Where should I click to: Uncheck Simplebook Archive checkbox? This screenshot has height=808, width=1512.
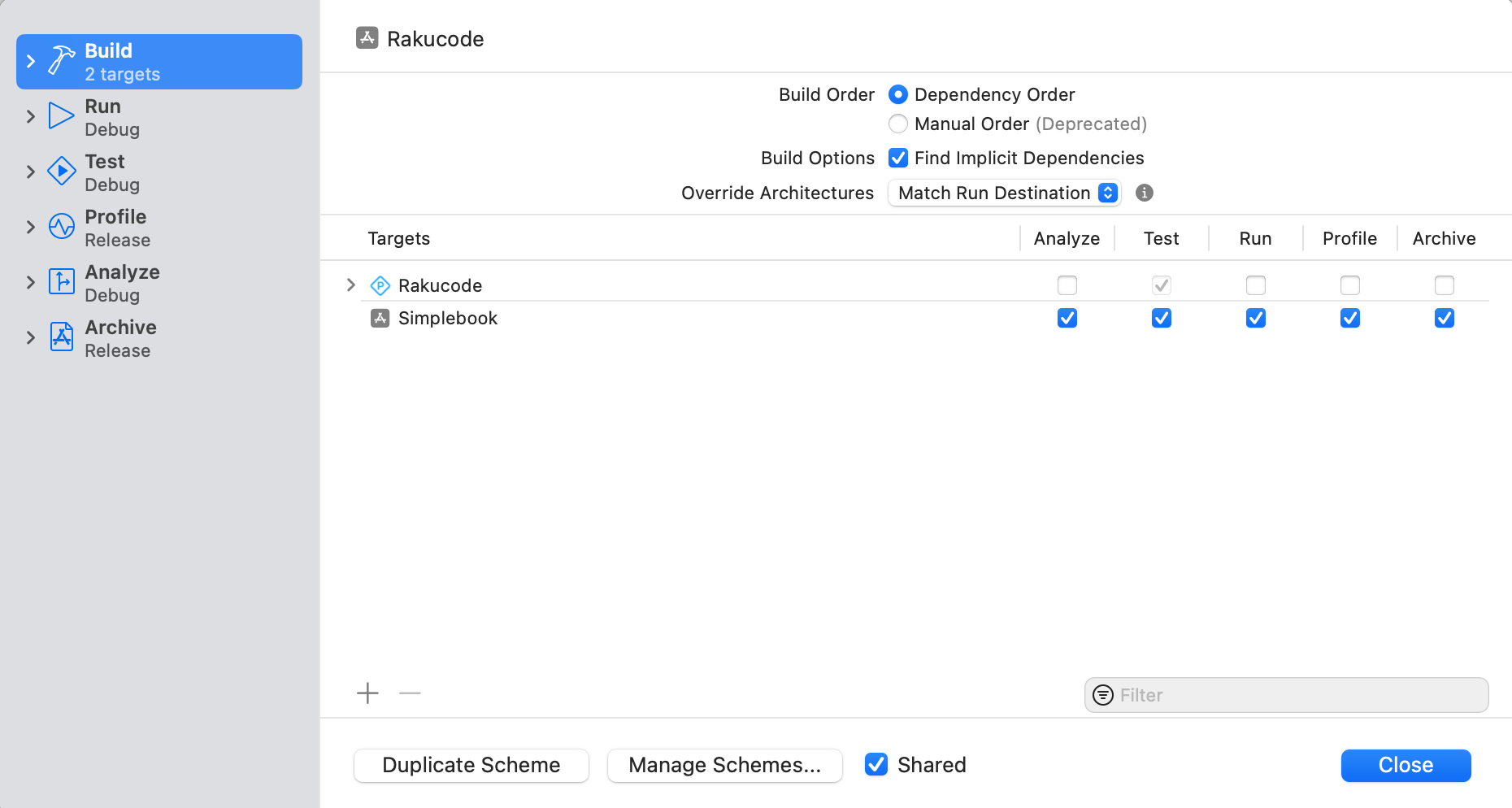tap(1444, 318)
